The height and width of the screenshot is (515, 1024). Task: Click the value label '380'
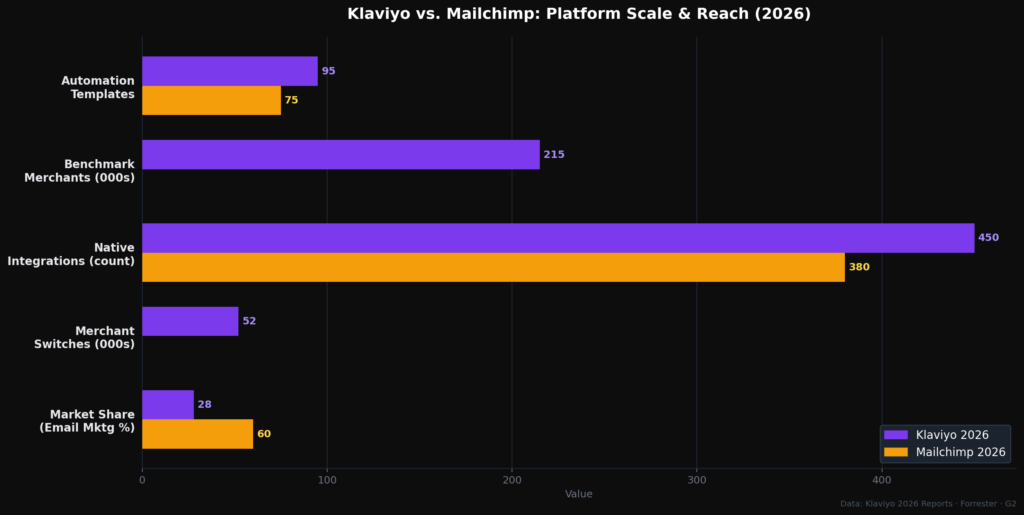point(859,267)
